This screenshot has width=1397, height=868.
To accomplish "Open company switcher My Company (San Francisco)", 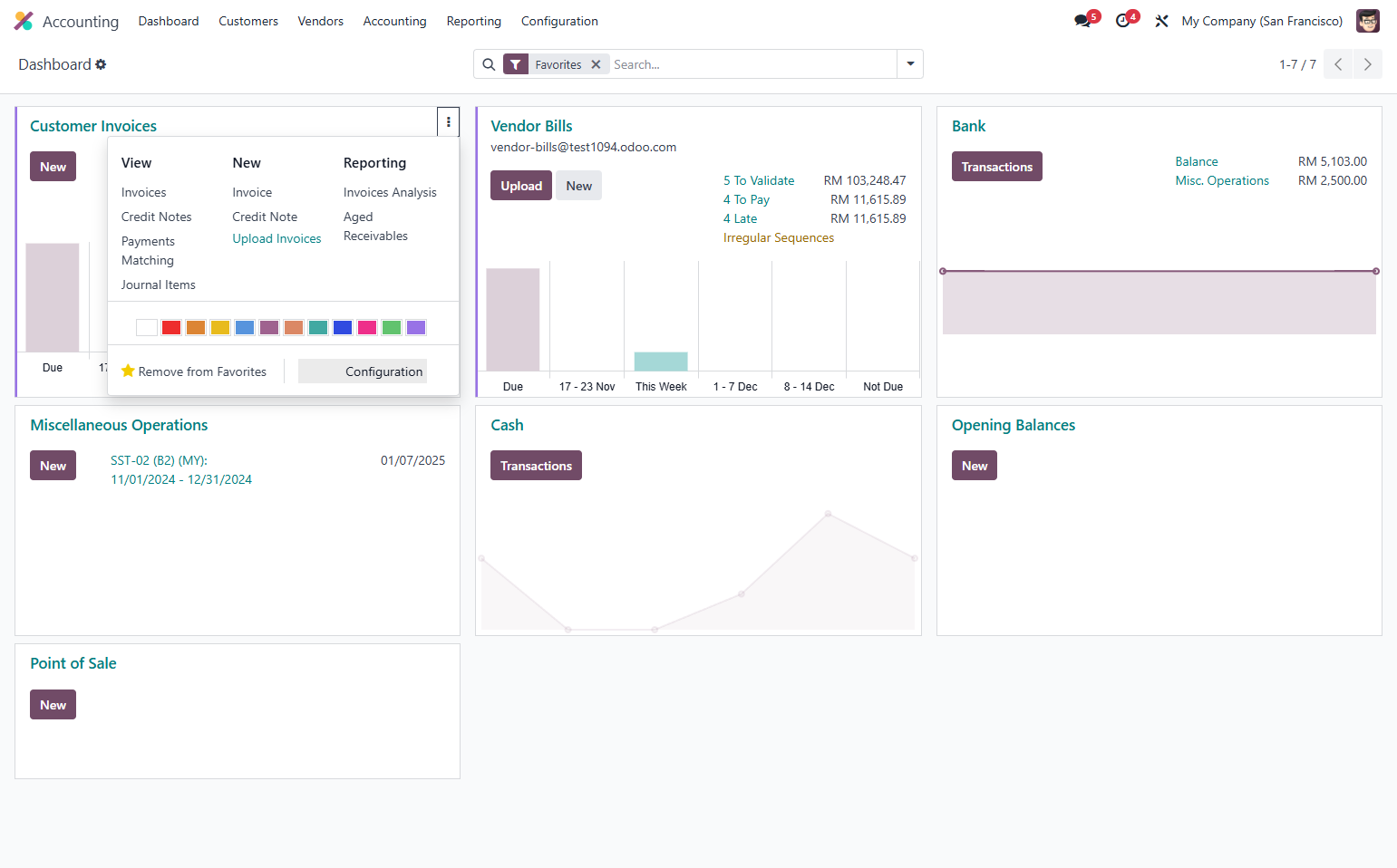I will click(1262, 21).
